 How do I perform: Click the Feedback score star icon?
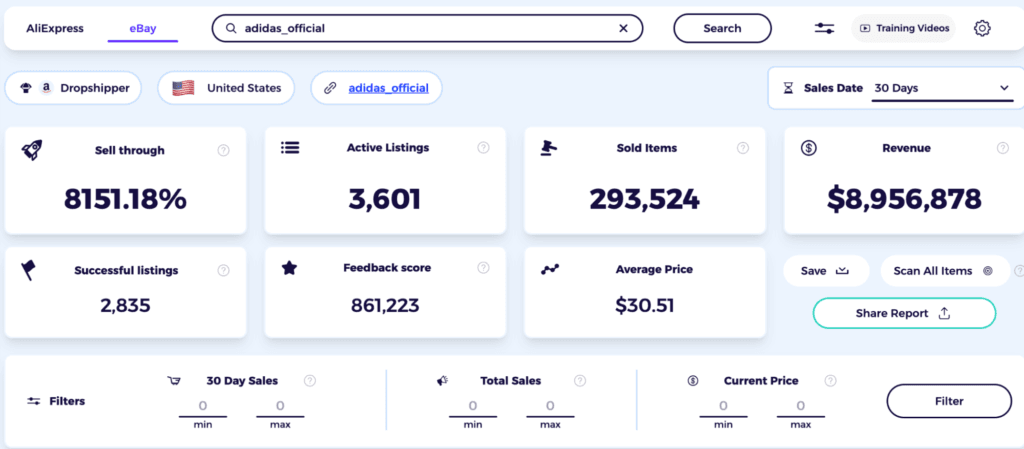[289, 268]
